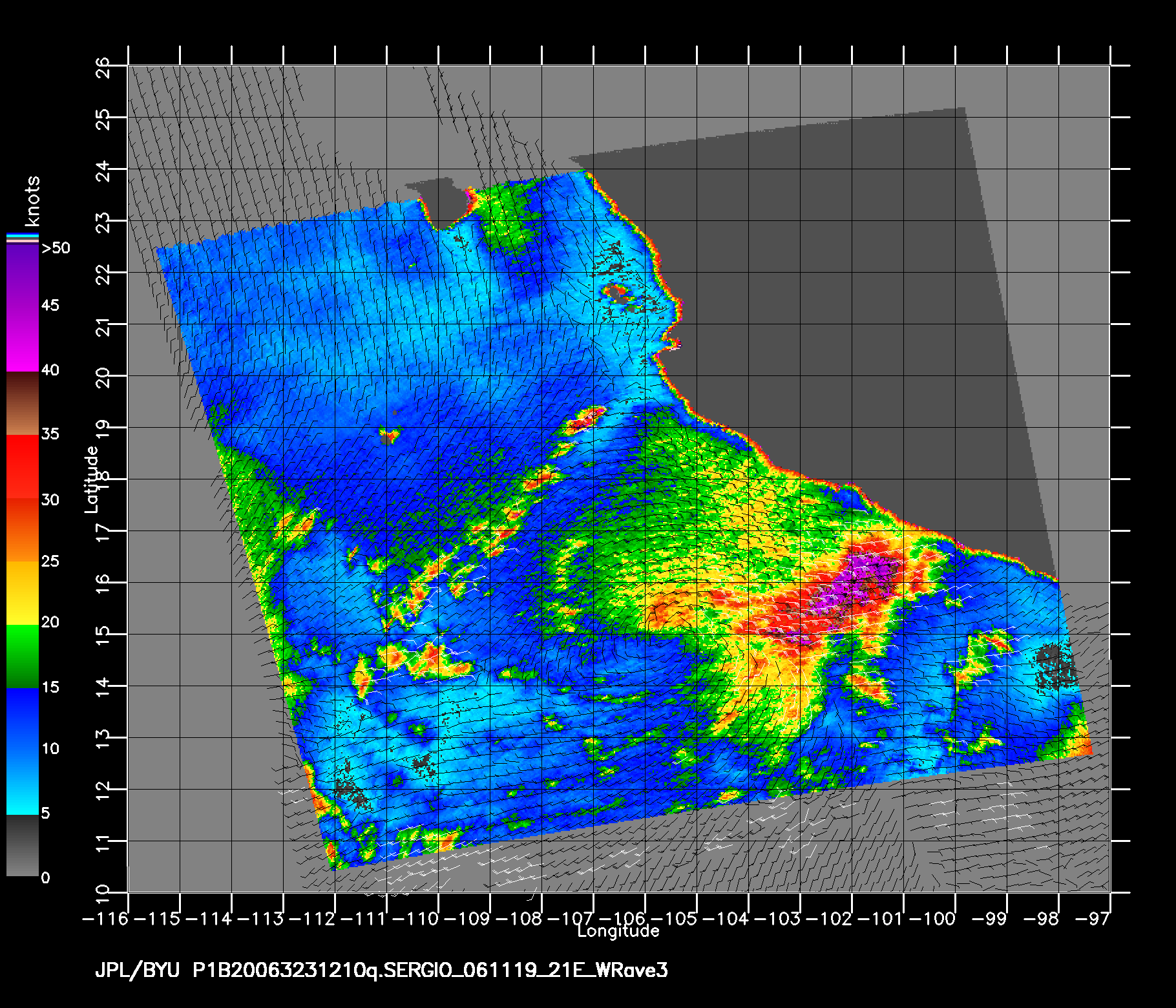Click the 'JPL/BYU' credit text
The image size is (1176, 1008).
[138, 971]
